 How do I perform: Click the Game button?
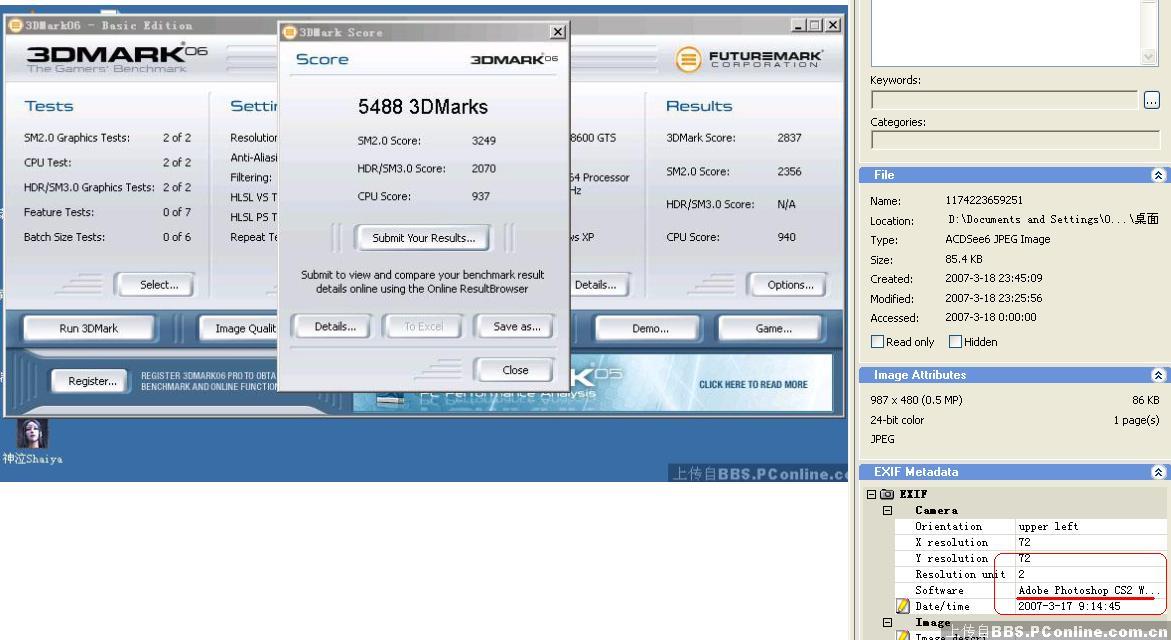pyautogui.click(x=772, y=328)
